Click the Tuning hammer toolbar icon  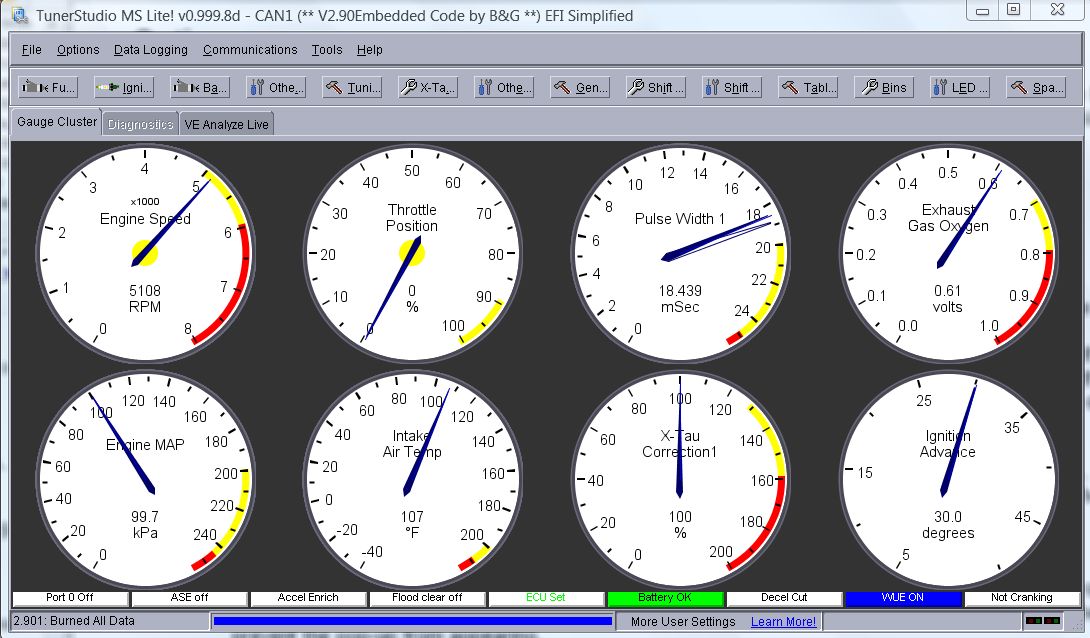point(352,87)
